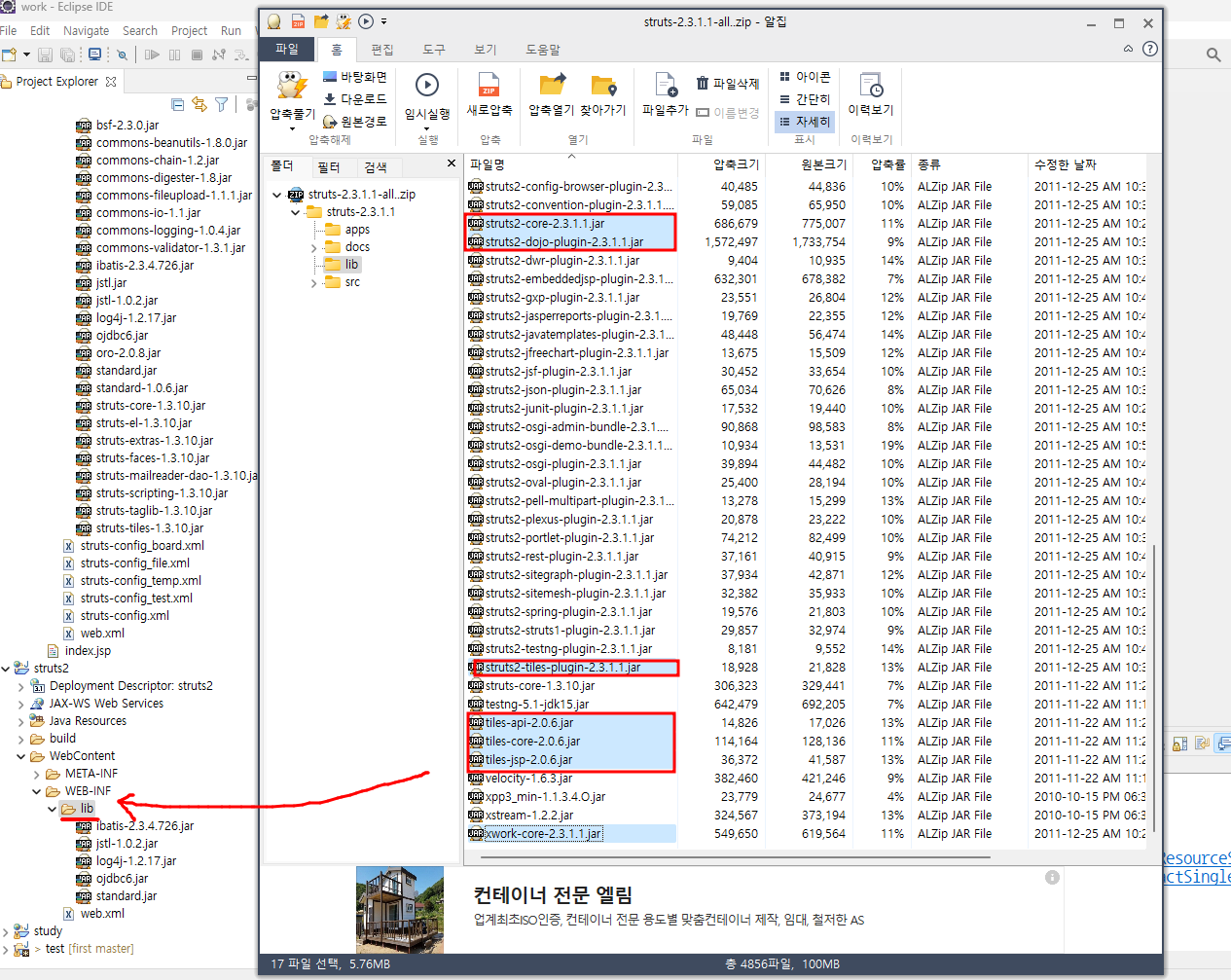Open the 임시실행 dropdown arrow
Screen dimensions: 1231x980
click(427, 128)
